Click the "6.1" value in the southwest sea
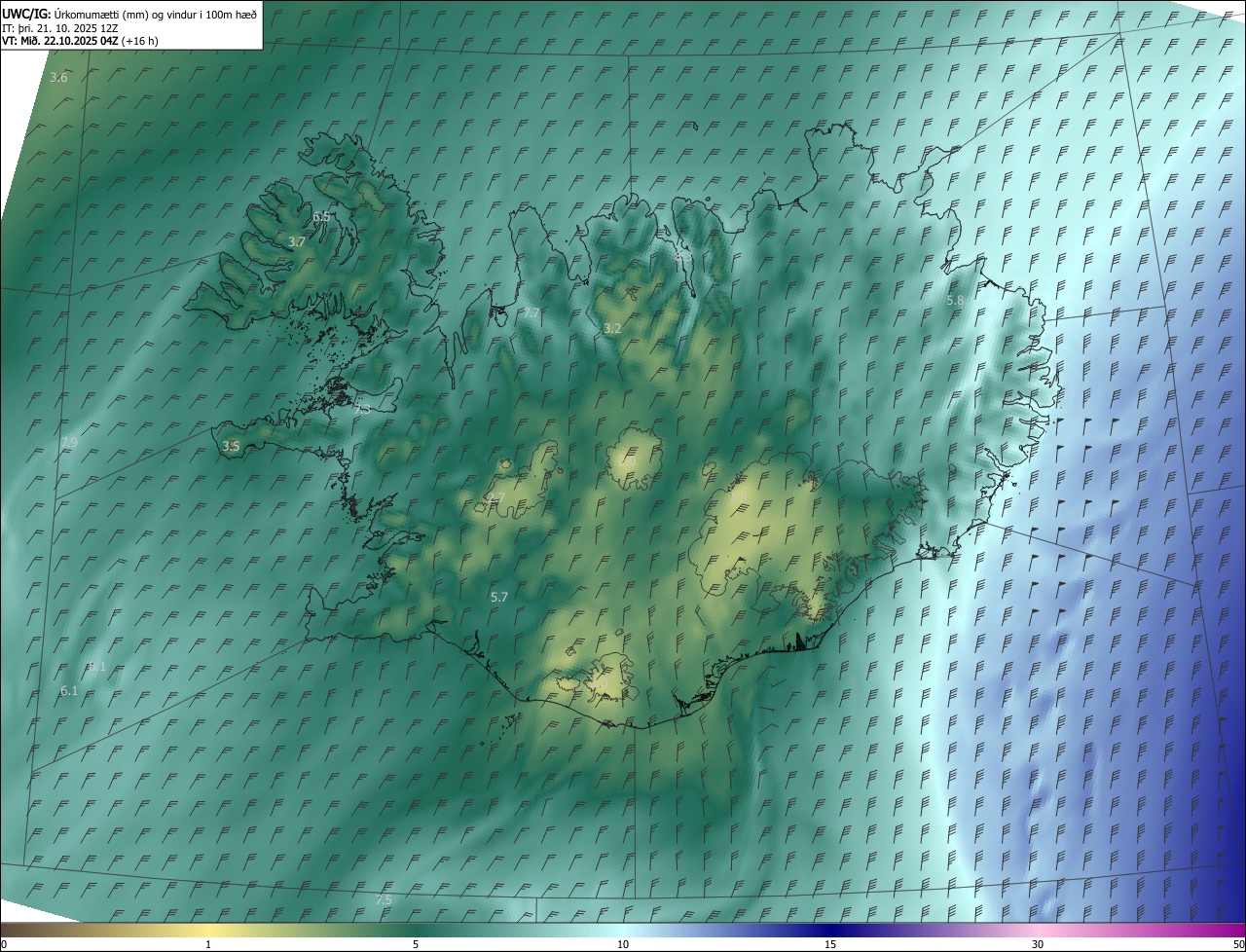This screenshot has width=1246, height=952. pyautogui.click(x=69, y=690)
